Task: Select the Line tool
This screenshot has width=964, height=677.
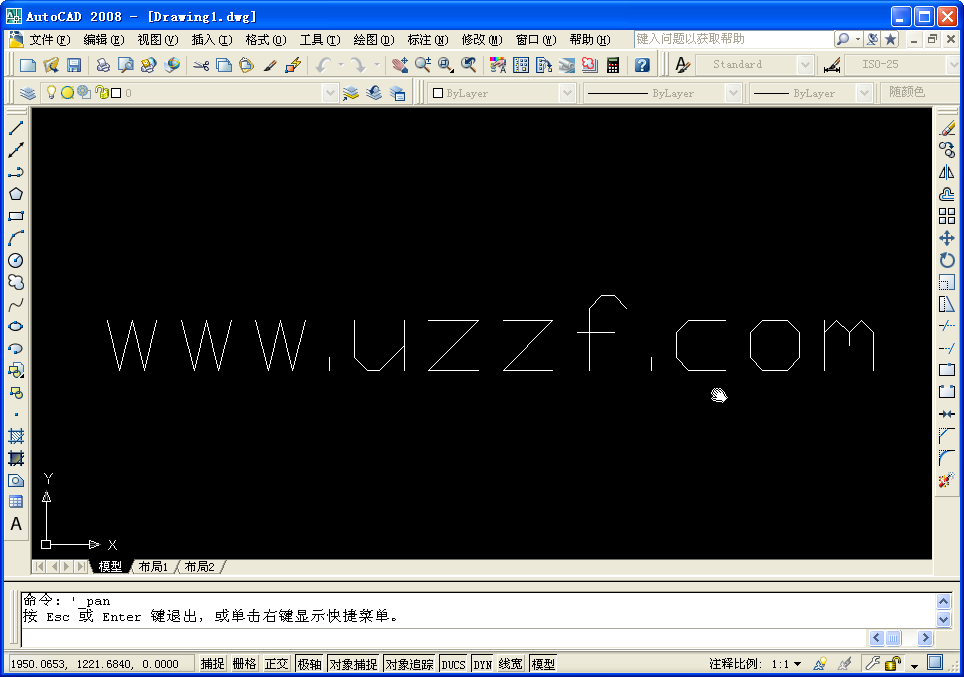Action: pos(14,128)
